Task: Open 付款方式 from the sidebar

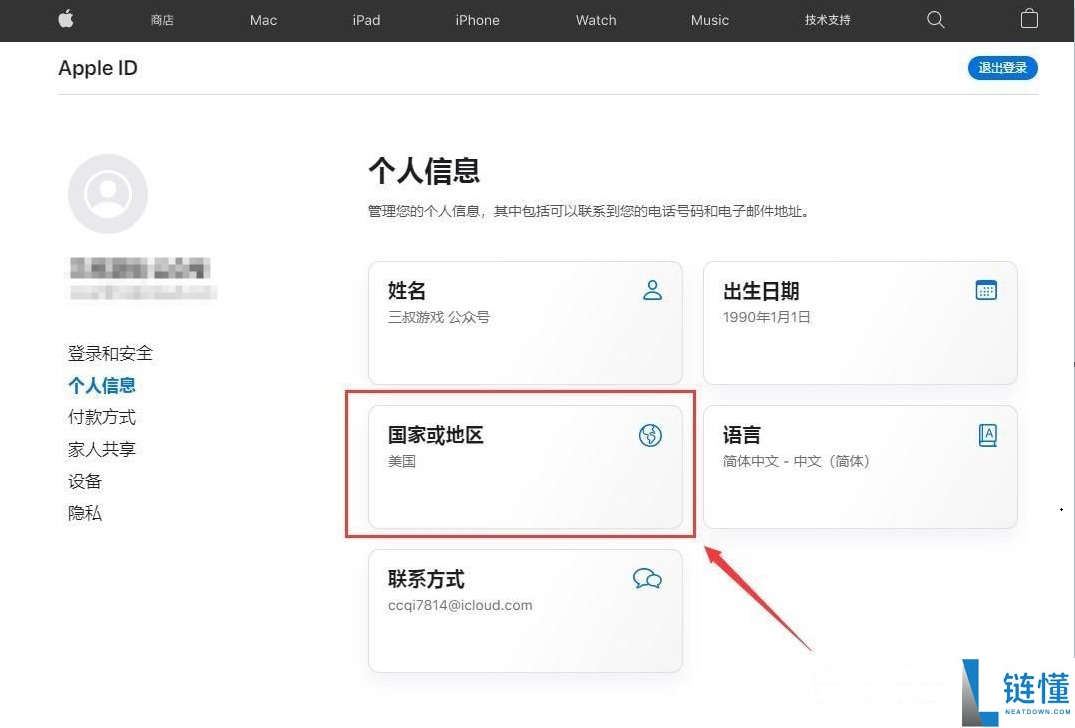Action: 101,417
